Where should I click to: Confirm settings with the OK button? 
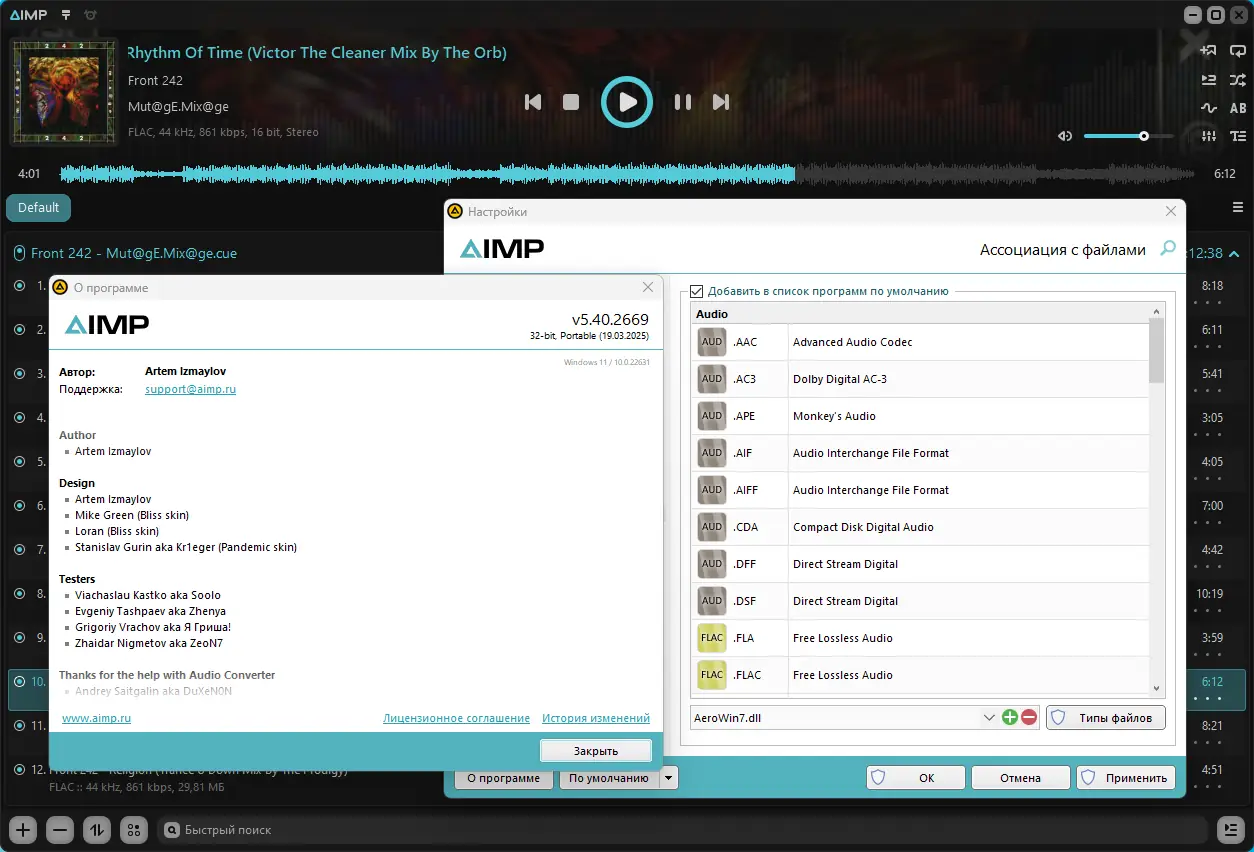click(916, 778)
